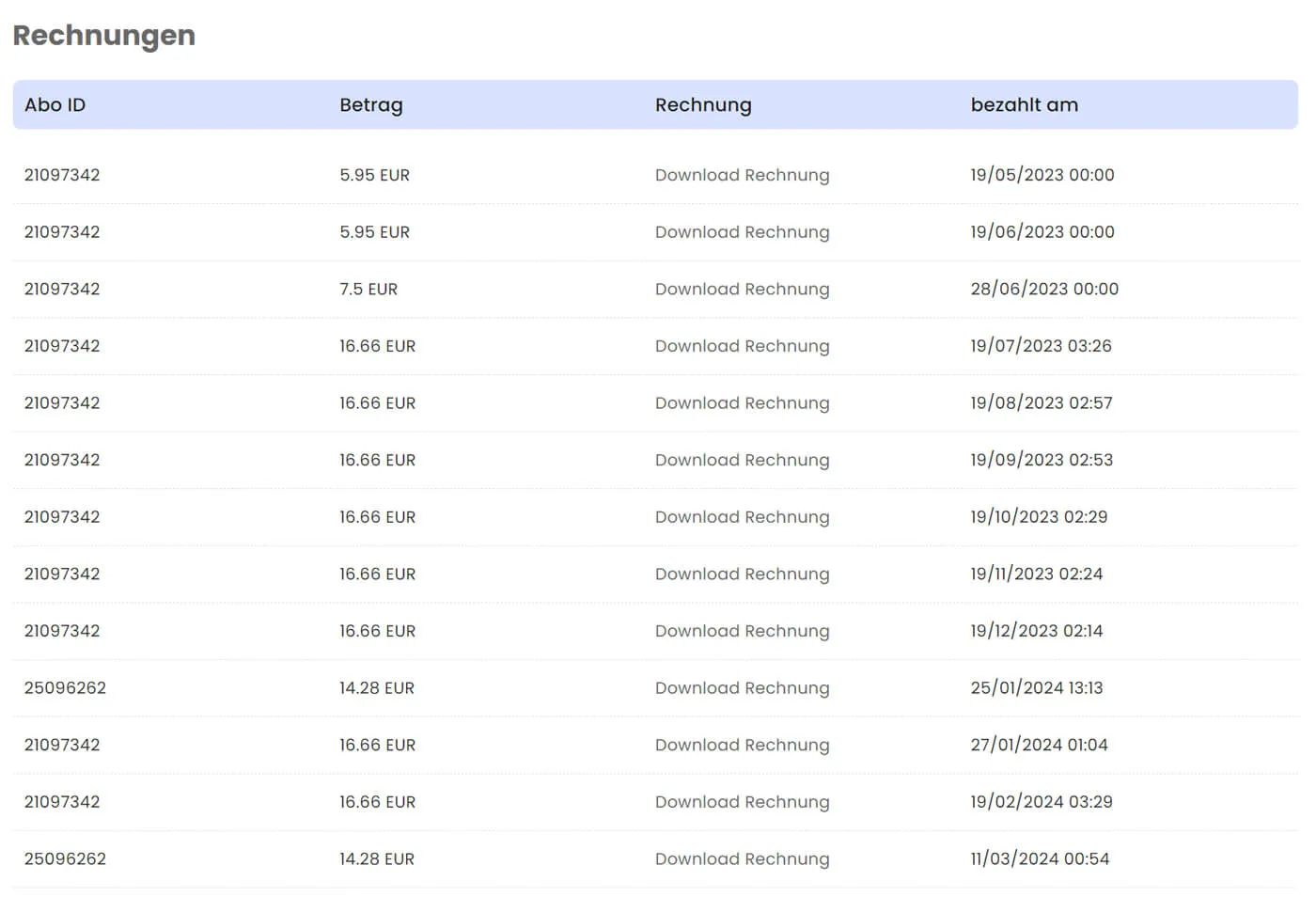Get Rechnung paid on 27/01/2024
1316x897 pixels.
coord(742,745)
